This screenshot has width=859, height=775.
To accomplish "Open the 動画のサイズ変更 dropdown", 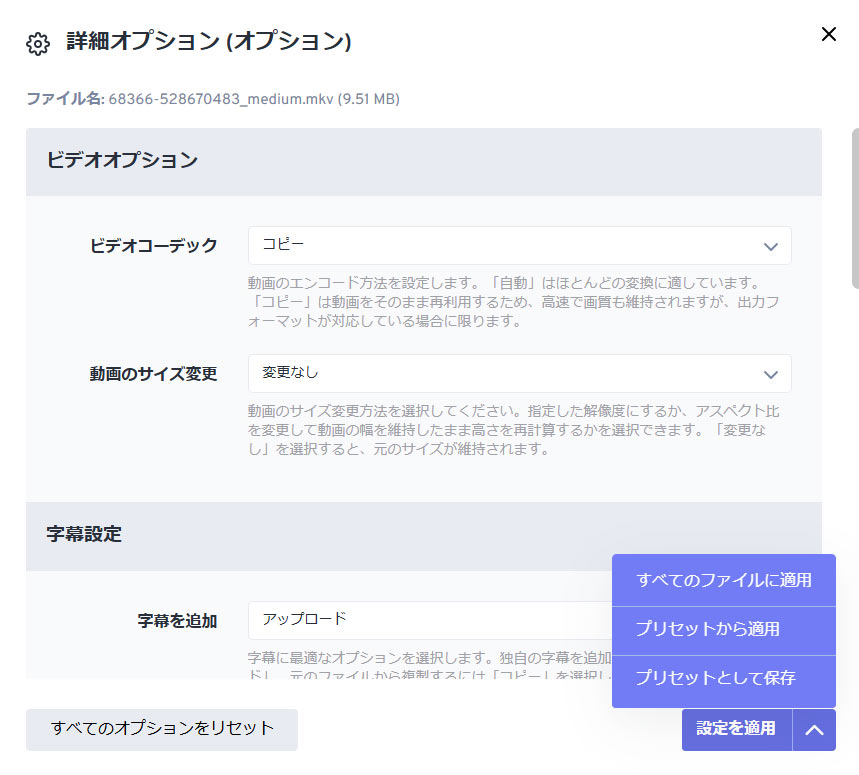I will coord(519,374).
